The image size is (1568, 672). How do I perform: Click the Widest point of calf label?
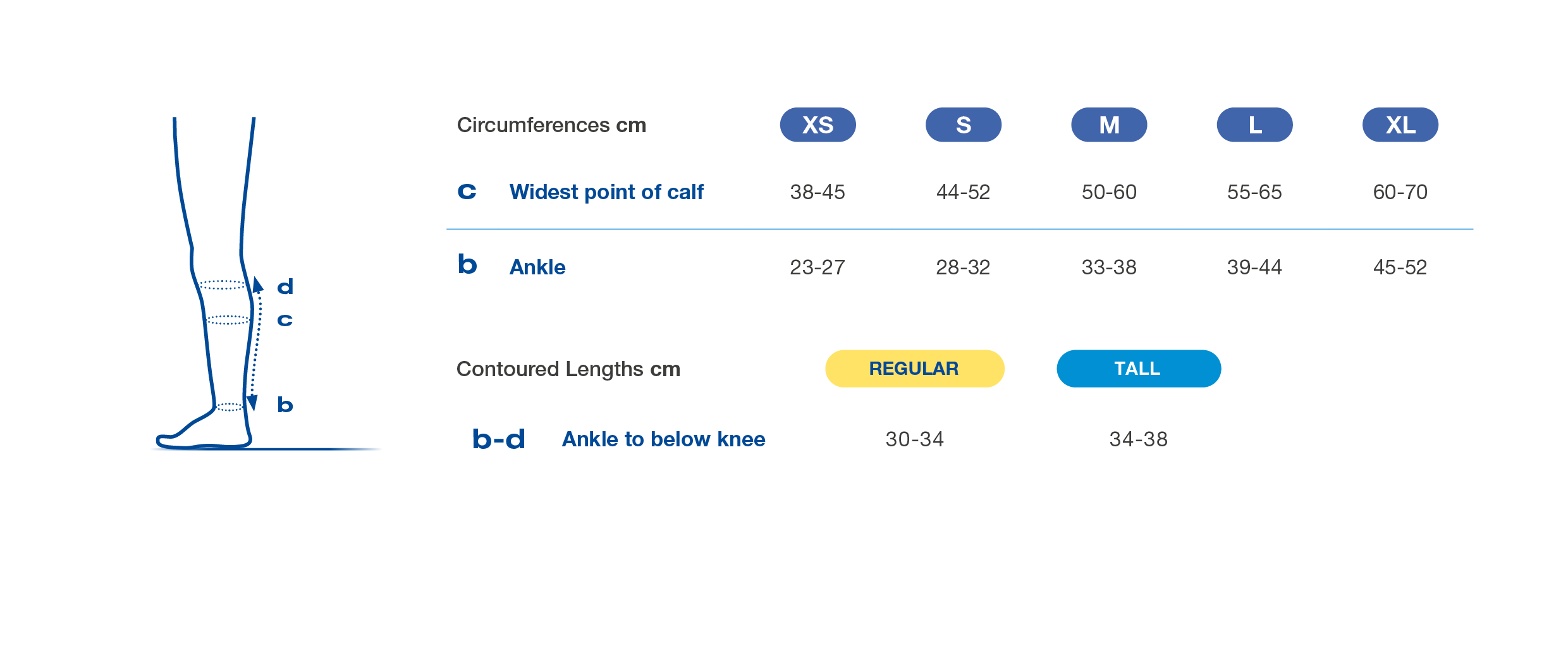tap(606, 192)
